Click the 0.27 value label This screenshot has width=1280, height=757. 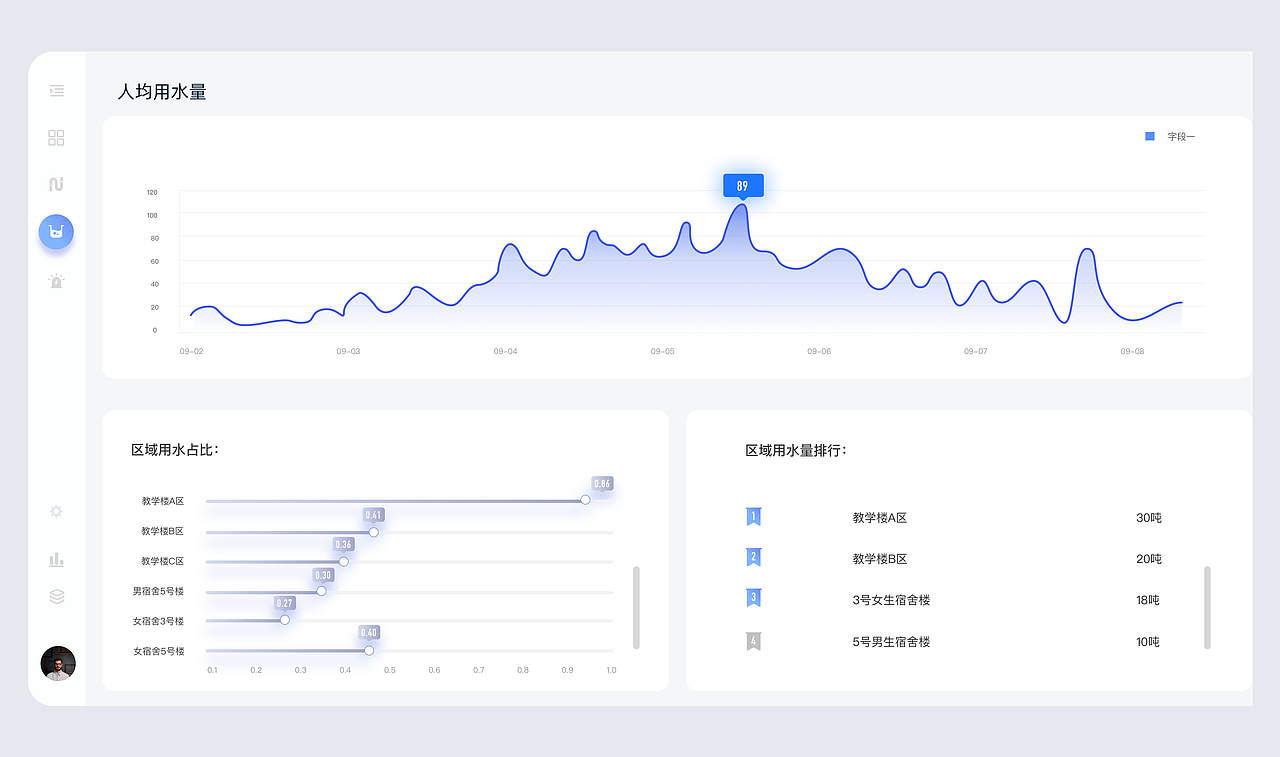coord(285,603)
